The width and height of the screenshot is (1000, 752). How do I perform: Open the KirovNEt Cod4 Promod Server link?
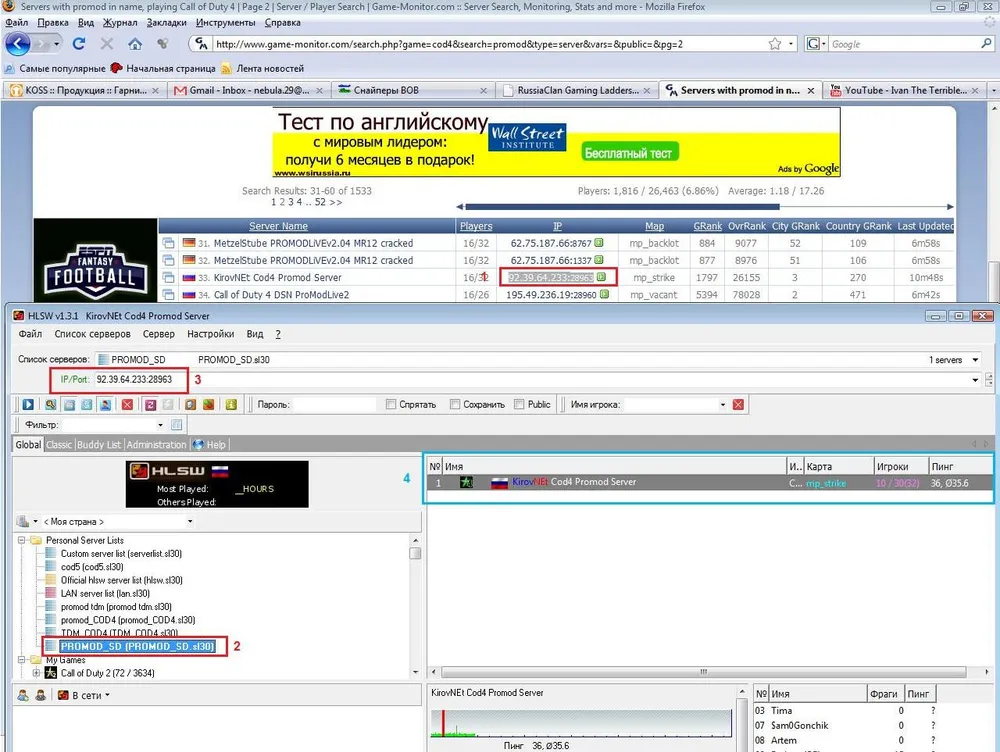pyautogui.click(x=277, y=277)
